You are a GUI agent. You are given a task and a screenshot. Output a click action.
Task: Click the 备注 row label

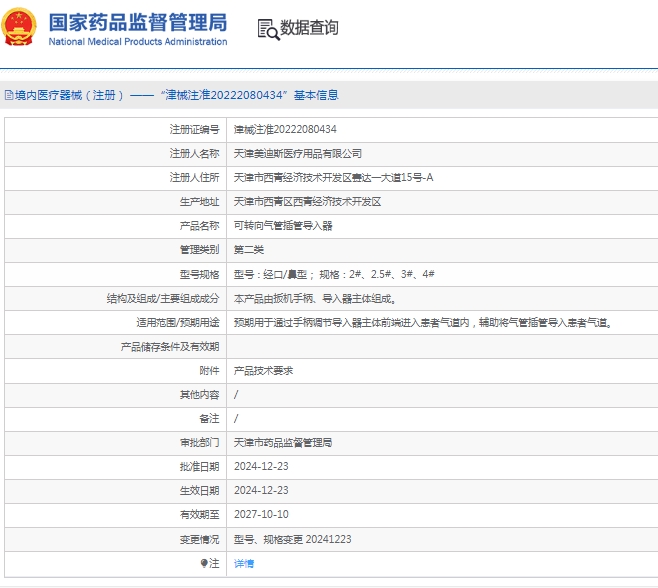tap(209, 418)
